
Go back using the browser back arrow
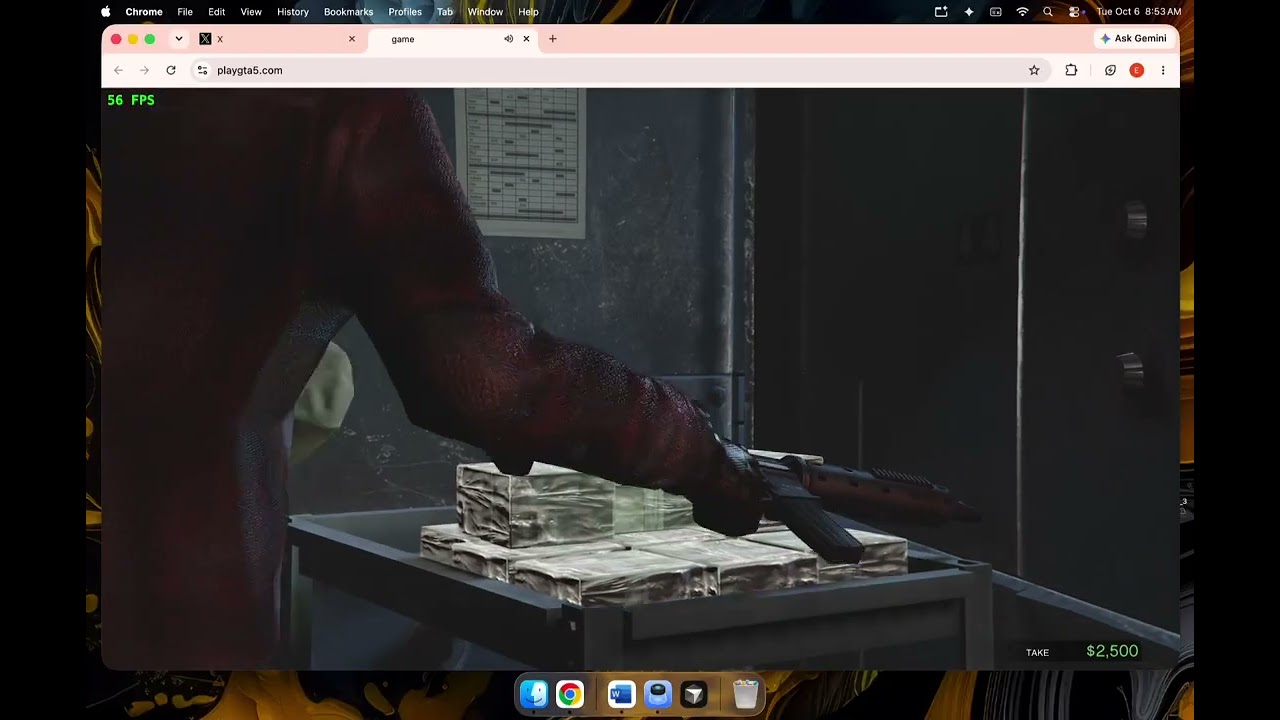tap(118, 70)
